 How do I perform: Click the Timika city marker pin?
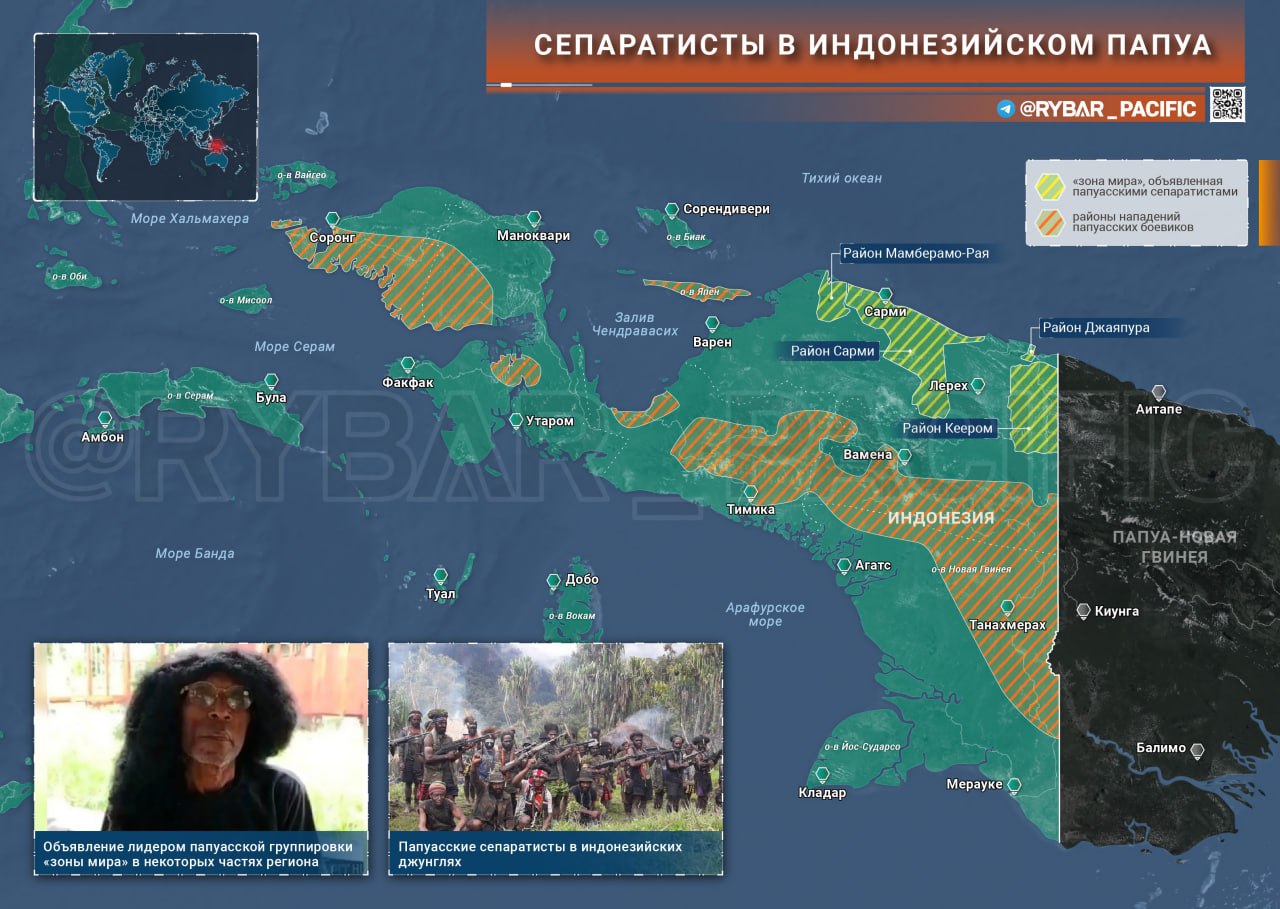750,492
